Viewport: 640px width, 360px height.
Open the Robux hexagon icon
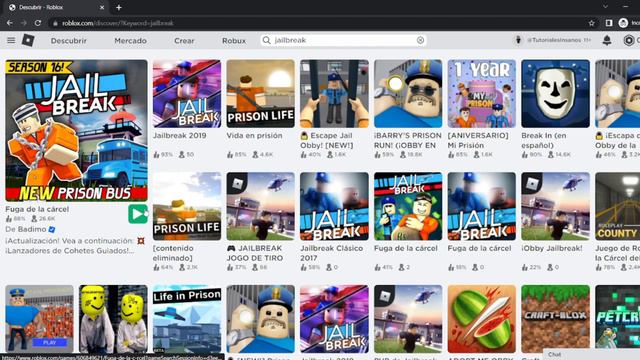click(629, 40)
